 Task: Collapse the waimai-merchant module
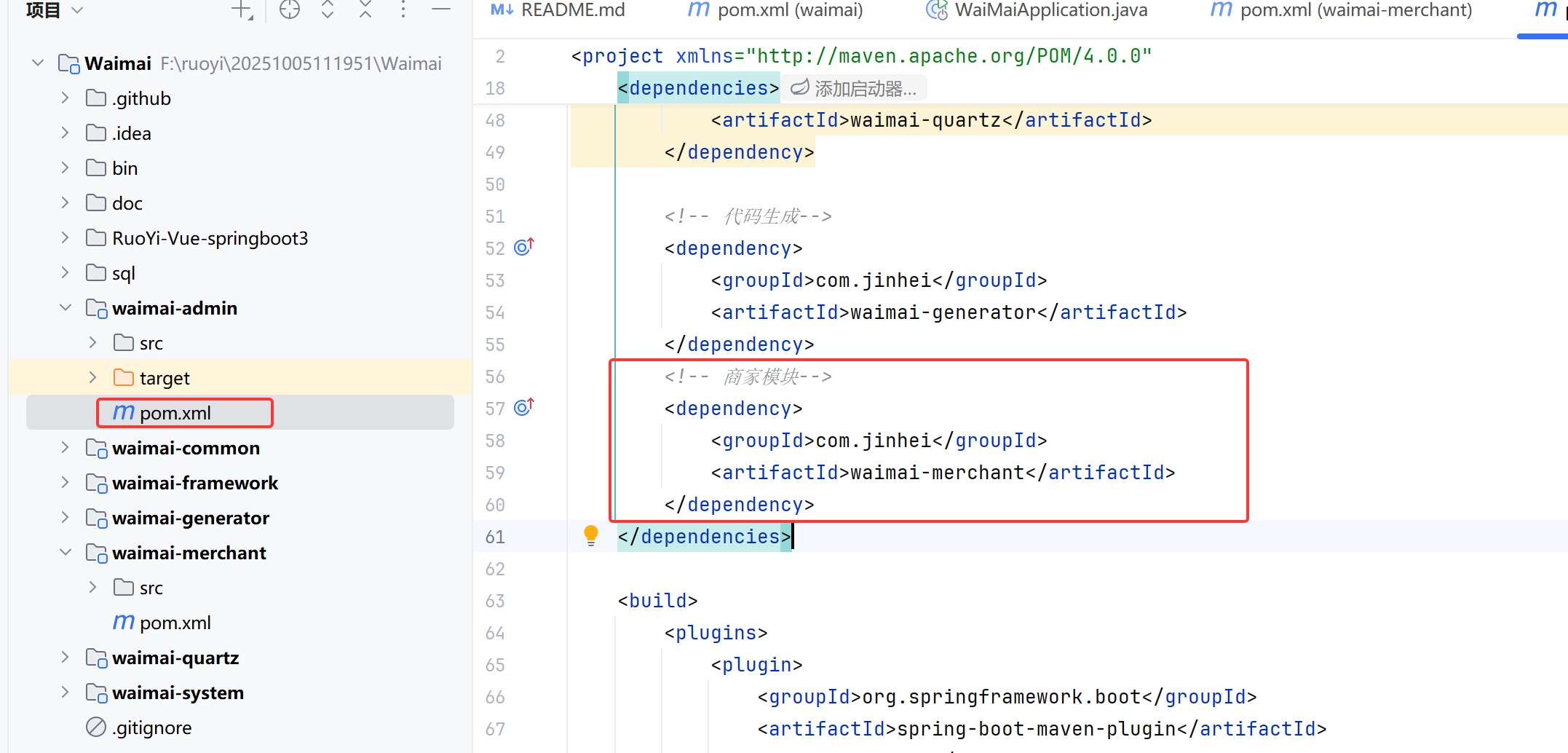click(66, 553)
